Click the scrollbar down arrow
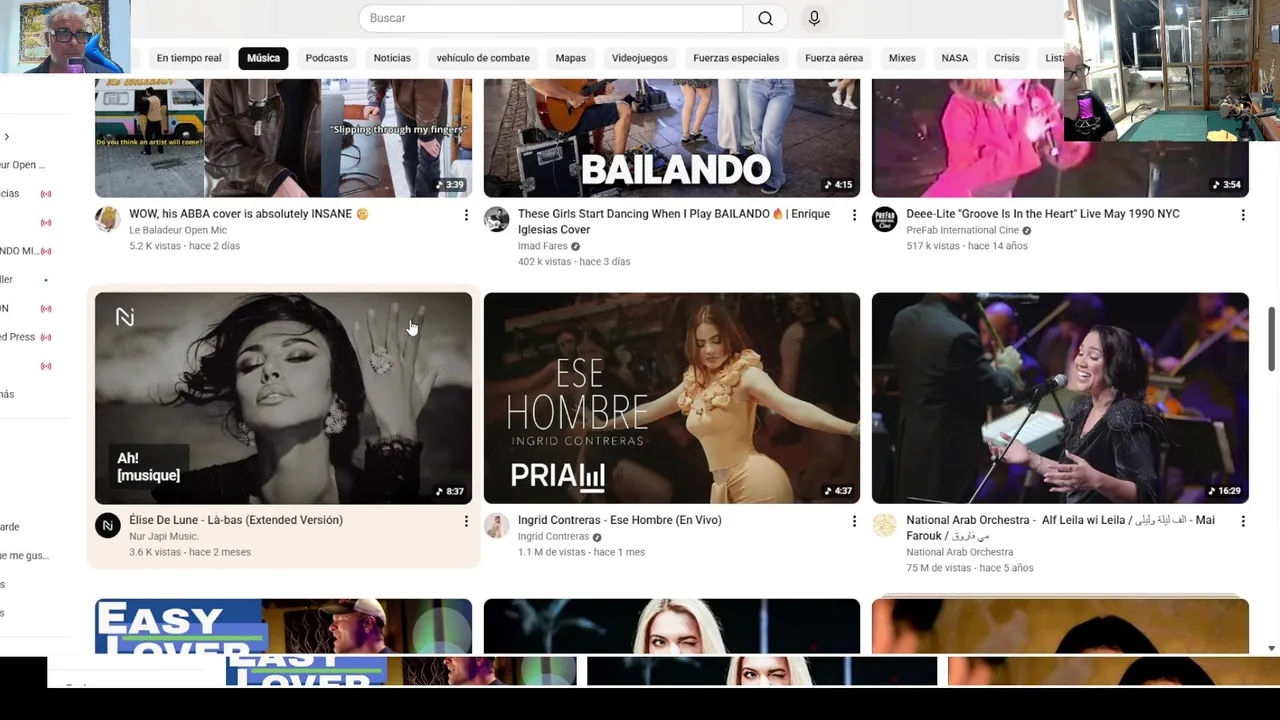 [1272, 648]
